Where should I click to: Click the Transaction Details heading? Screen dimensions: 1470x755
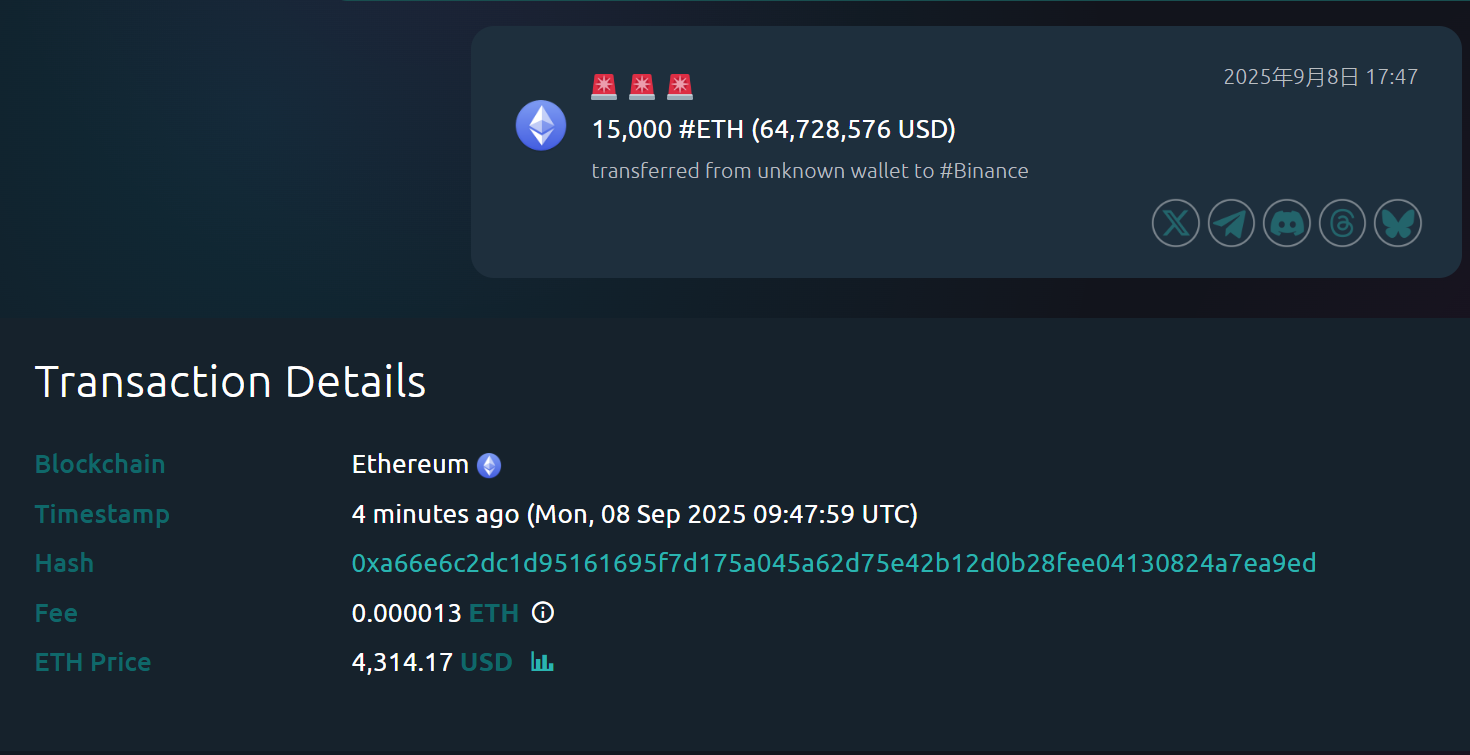(230, 381)
